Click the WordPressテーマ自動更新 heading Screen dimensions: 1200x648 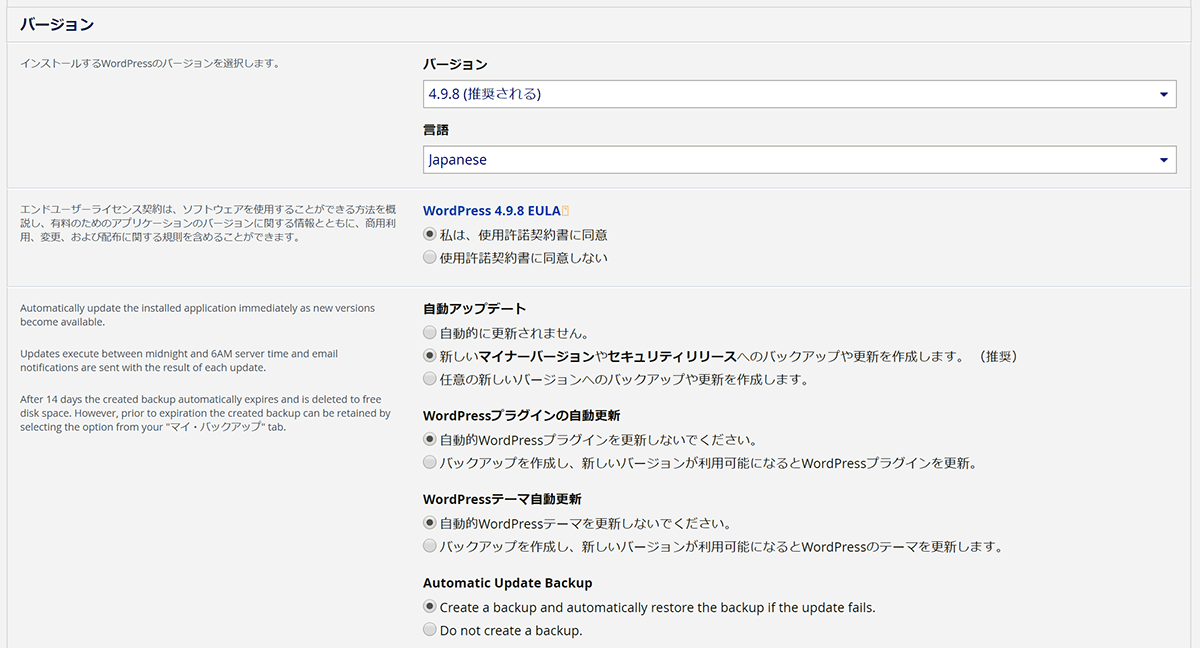click(502, 499)
